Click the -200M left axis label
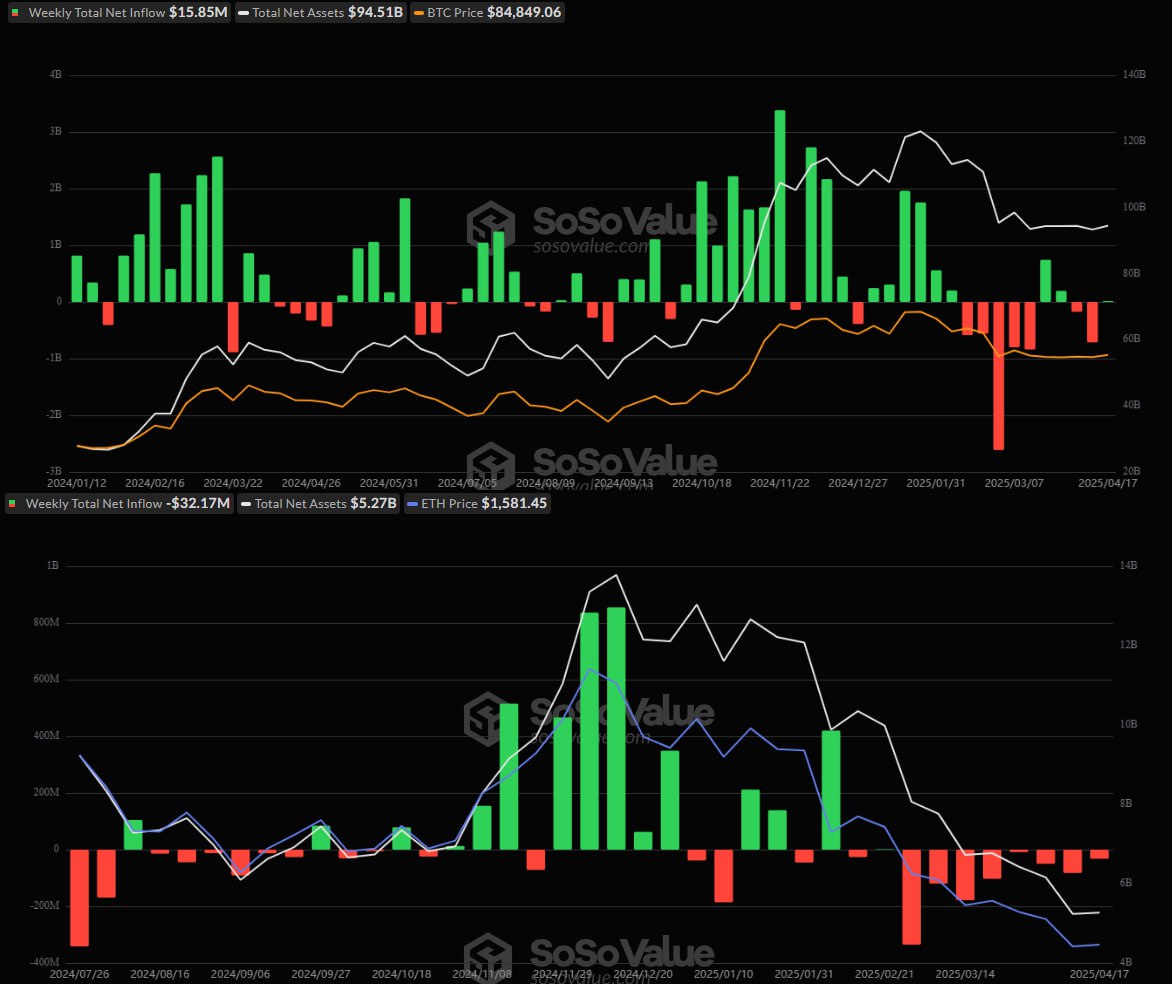1172x984 pixels. click(44, 905)
